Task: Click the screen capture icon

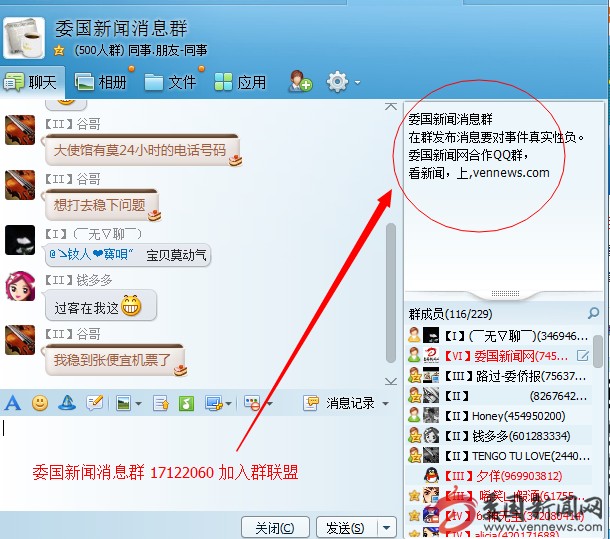Action: click(x=214, y=404)
